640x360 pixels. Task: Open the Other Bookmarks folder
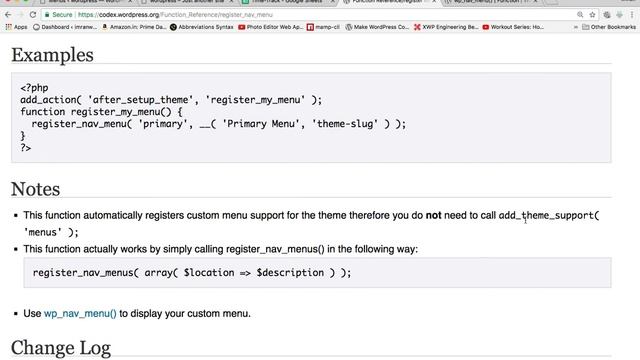tap(609, 27)
